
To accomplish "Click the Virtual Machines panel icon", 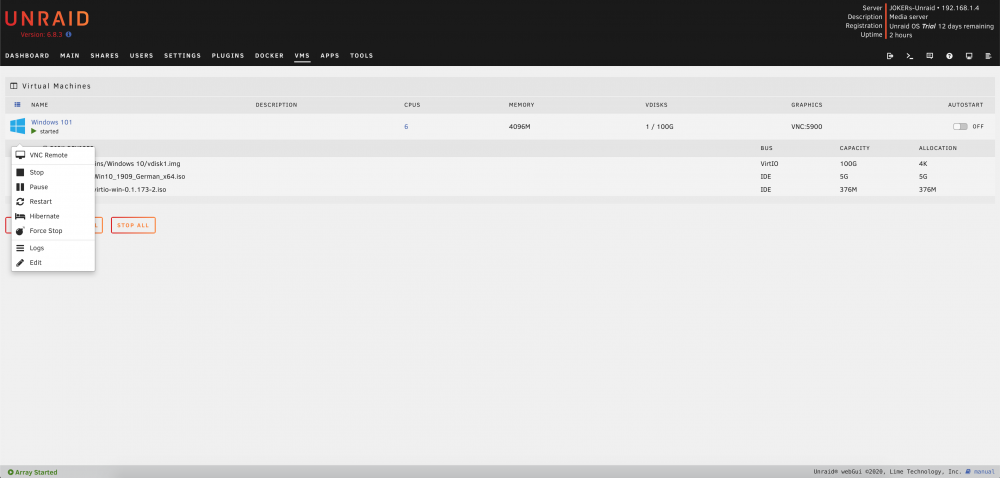I will (14, 85).
